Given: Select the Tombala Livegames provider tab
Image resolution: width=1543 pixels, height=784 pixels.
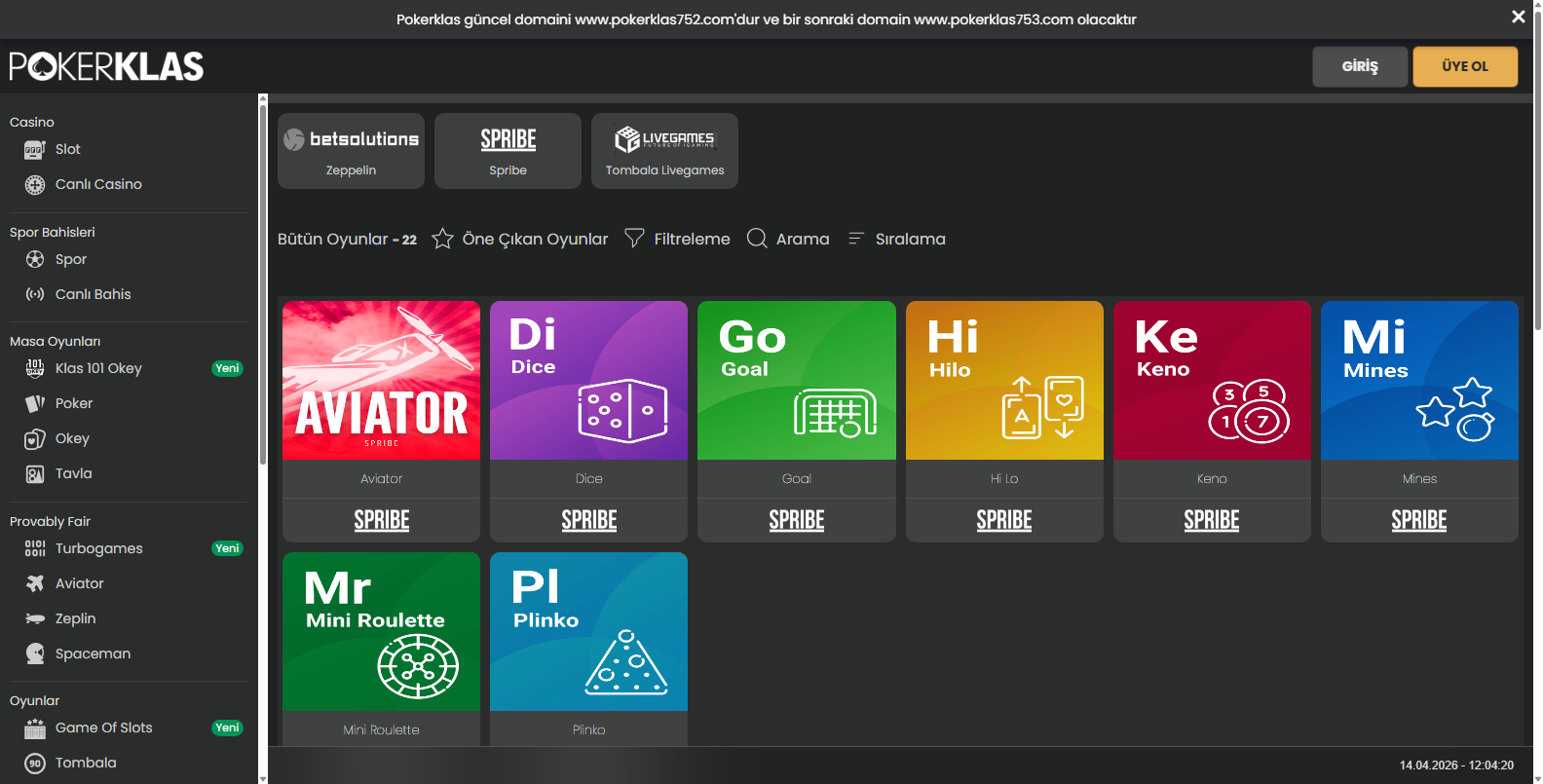Looking at the screenshot, I should (x=664, y=151).
